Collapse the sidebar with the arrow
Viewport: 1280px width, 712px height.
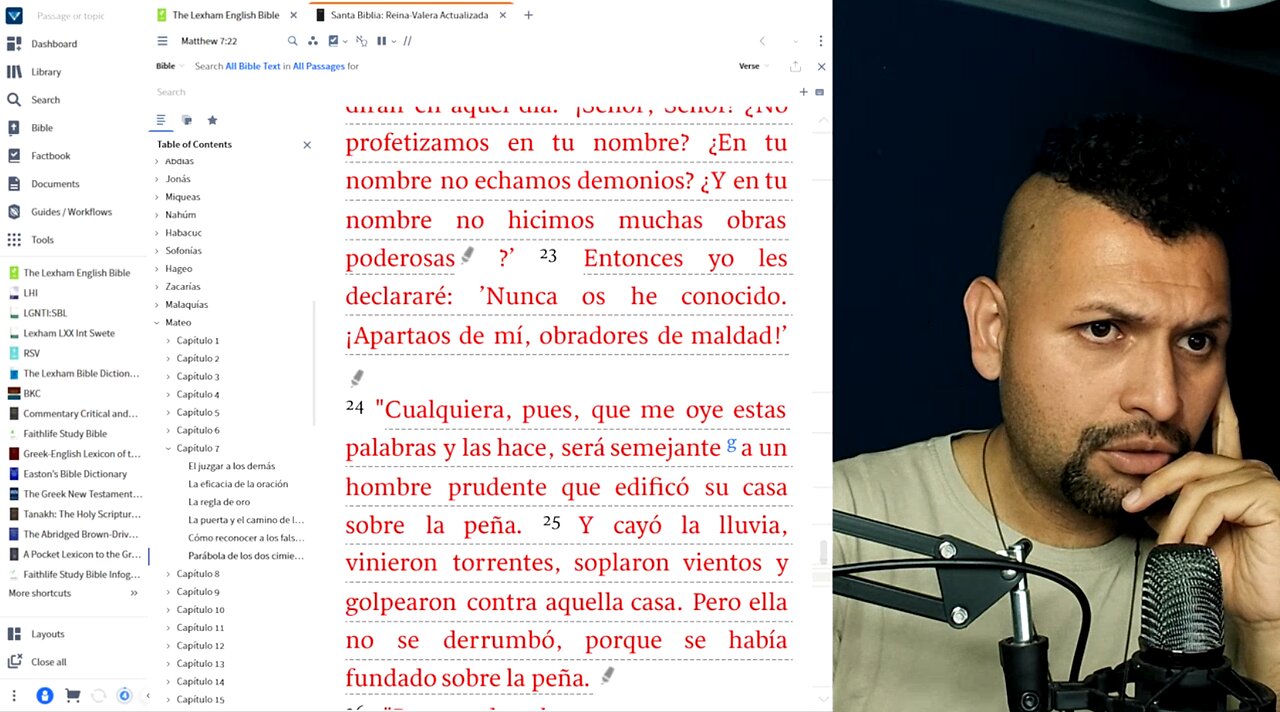tap(148, 695)
